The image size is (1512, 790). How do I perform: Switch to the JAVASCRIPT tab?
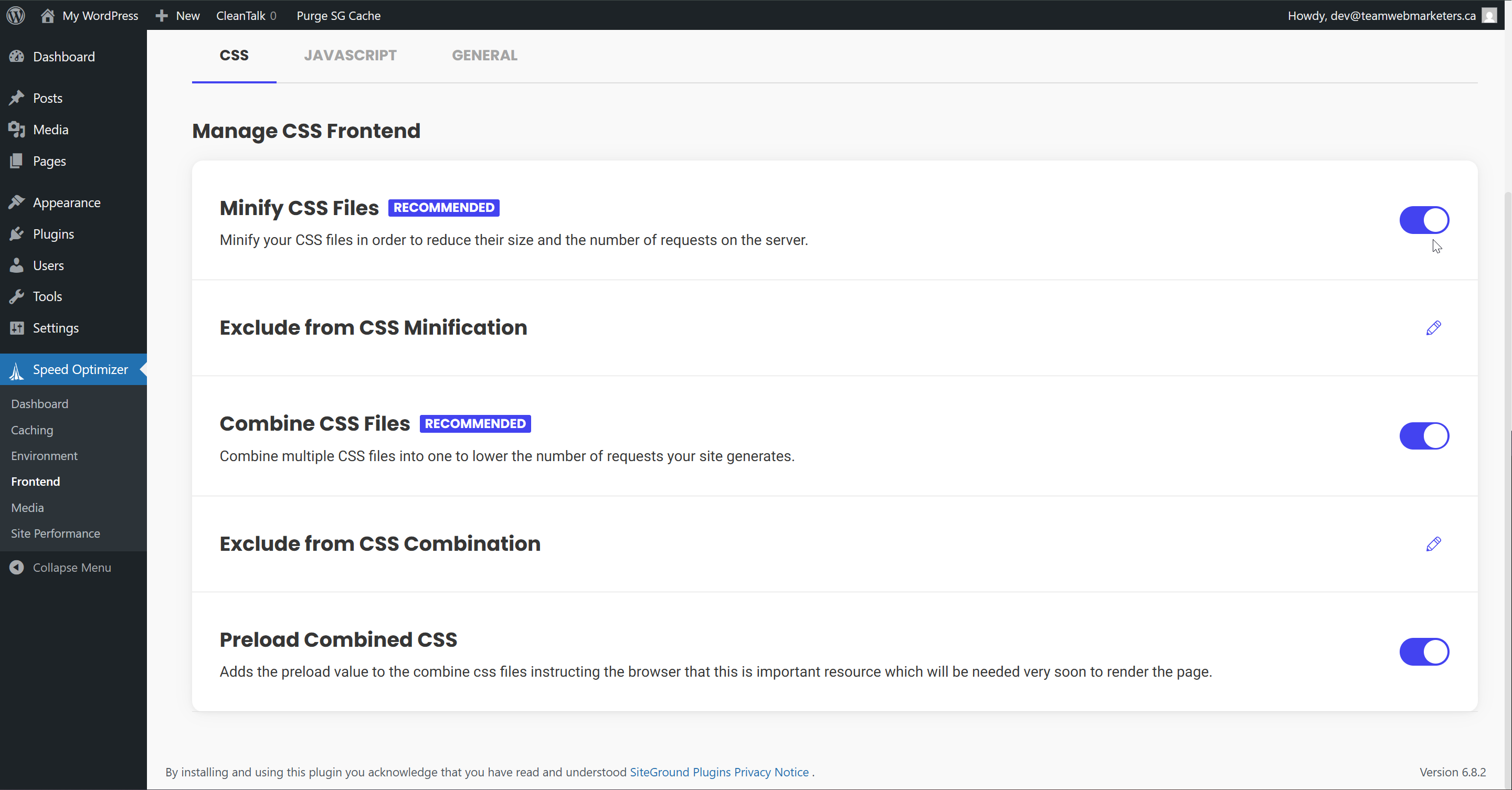pyautogui.click(x=350, y=55)
